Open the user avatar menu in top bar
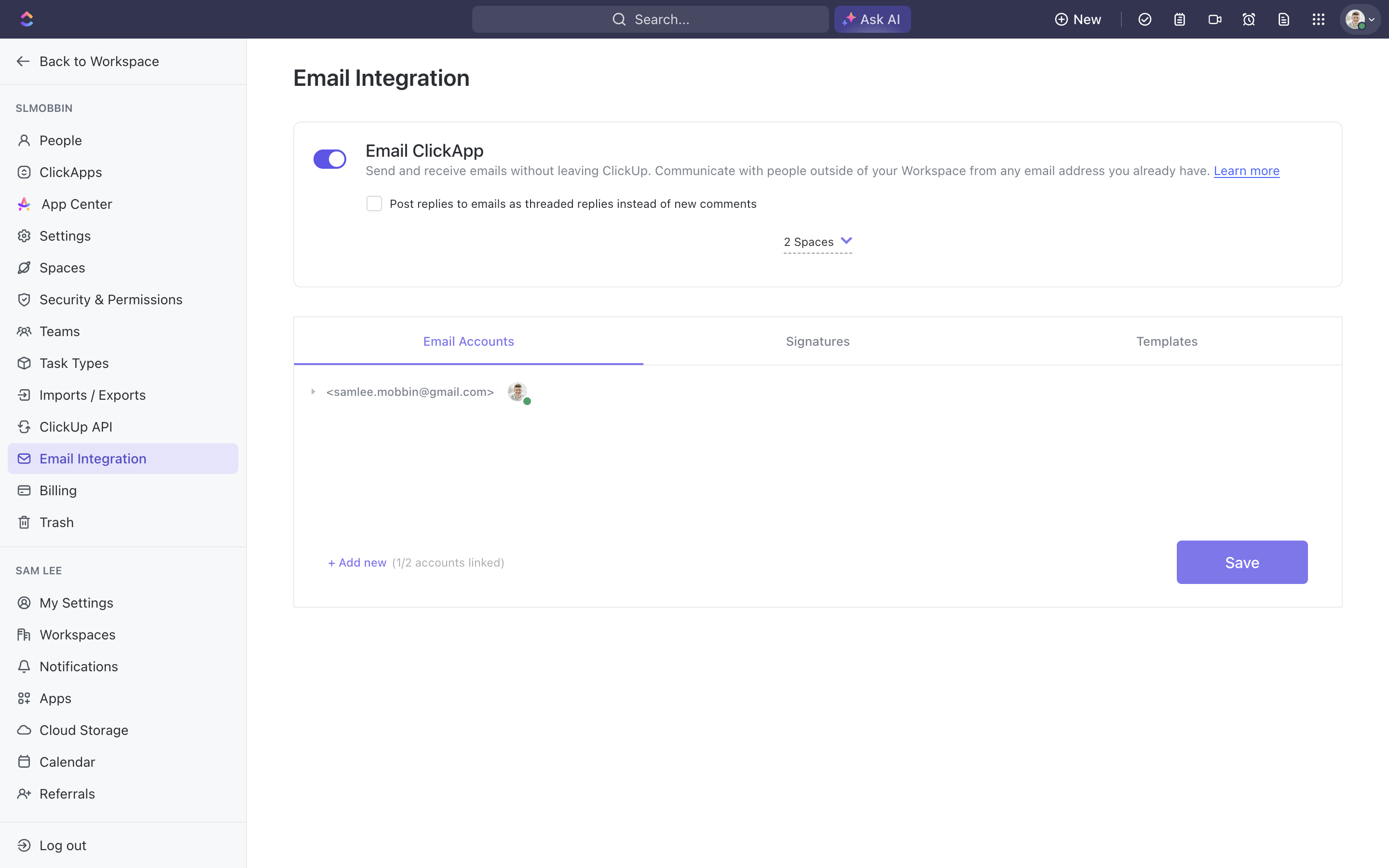 tap(1360, 19)
